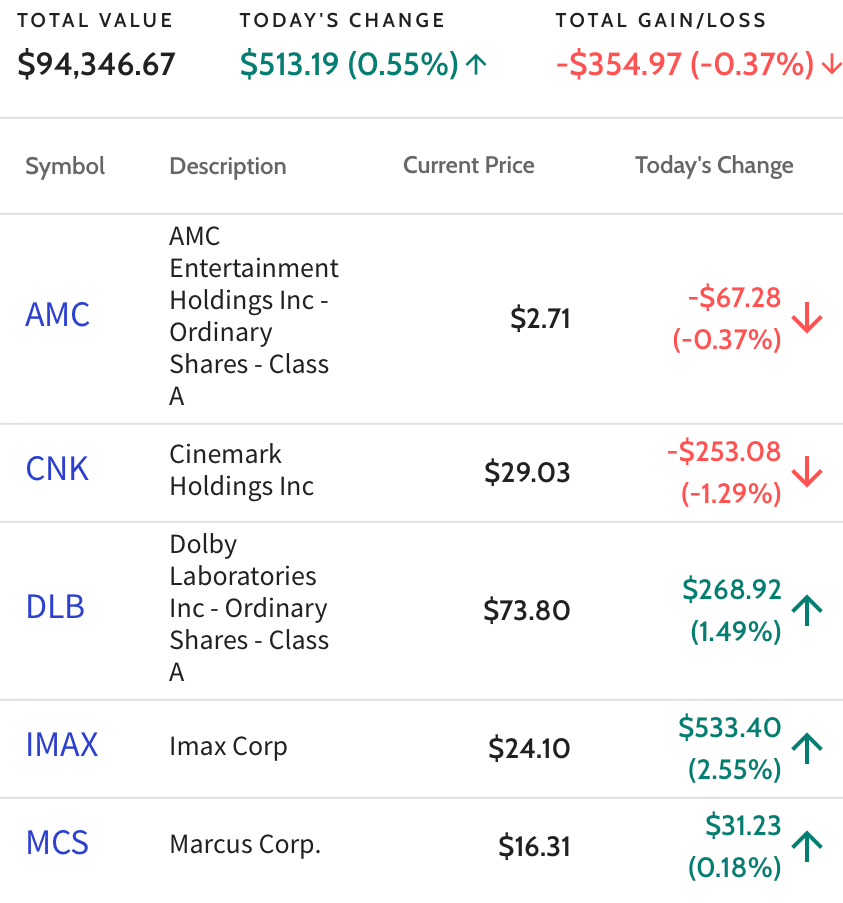
Task: Click the green up arrow for IMAX
Action: coord(807,748)
